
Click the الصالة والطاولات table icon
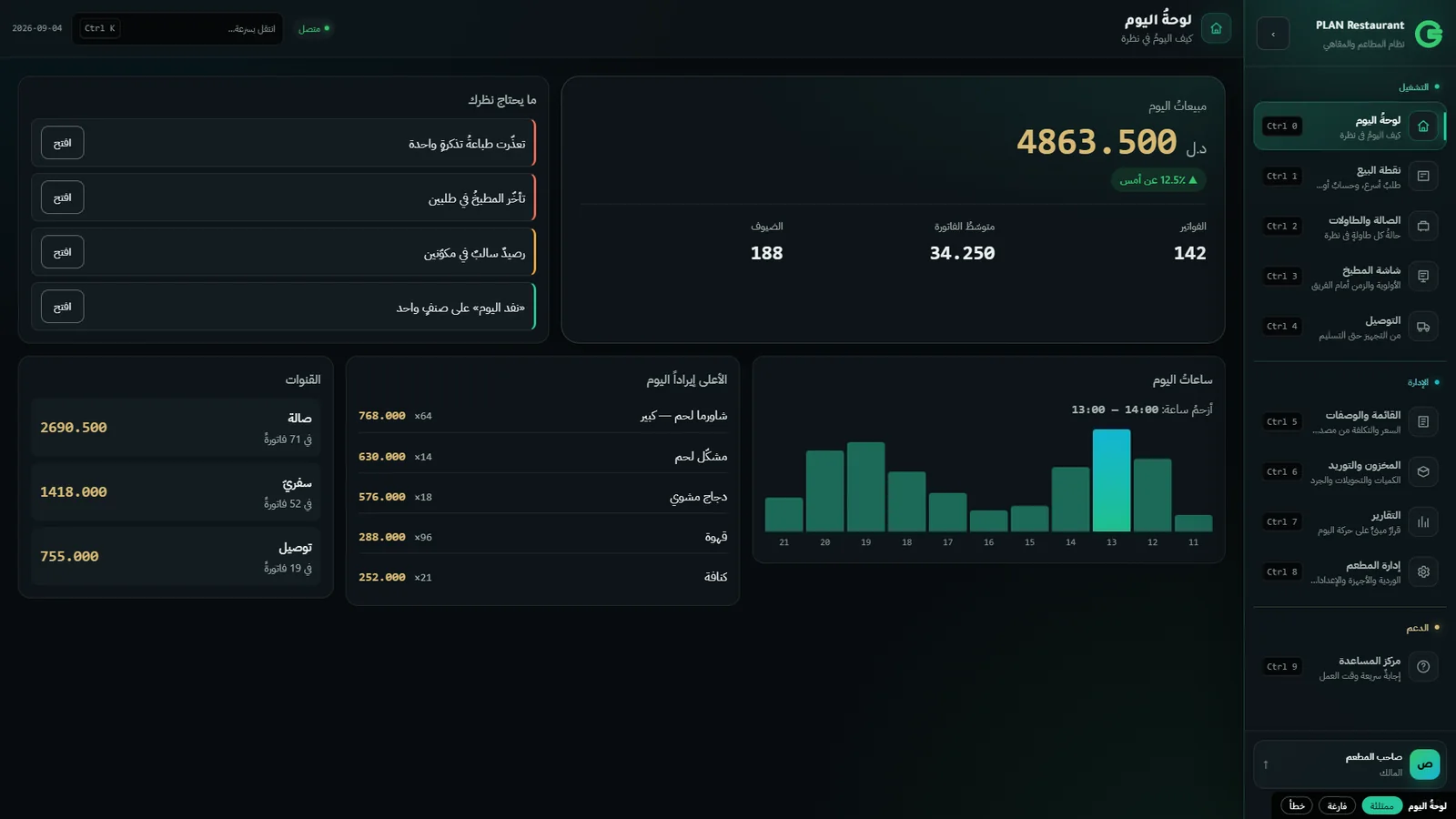(x=1423, y=226)
